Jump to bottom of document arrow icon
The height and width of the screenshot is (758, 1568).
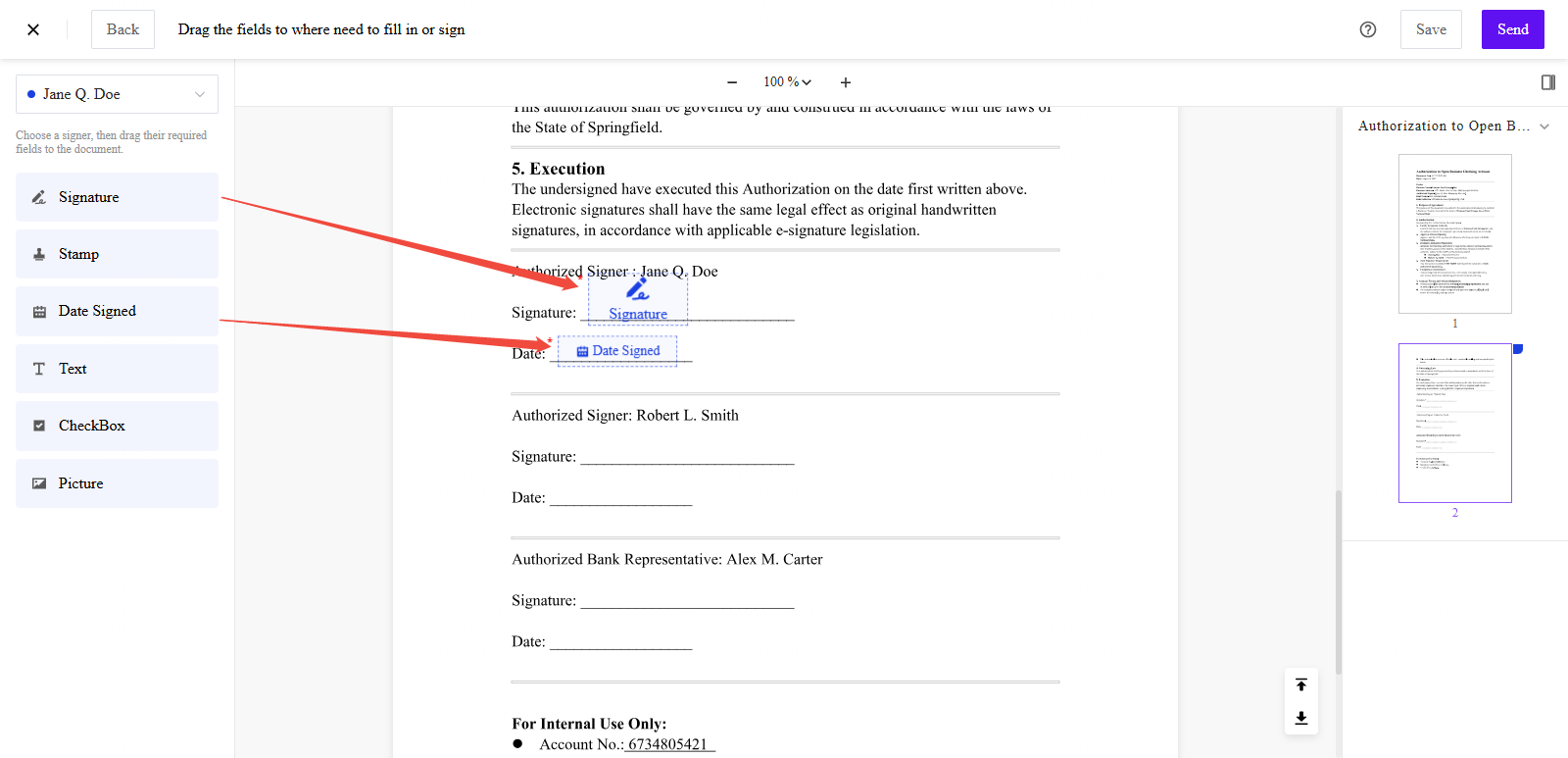point(1301,718)
